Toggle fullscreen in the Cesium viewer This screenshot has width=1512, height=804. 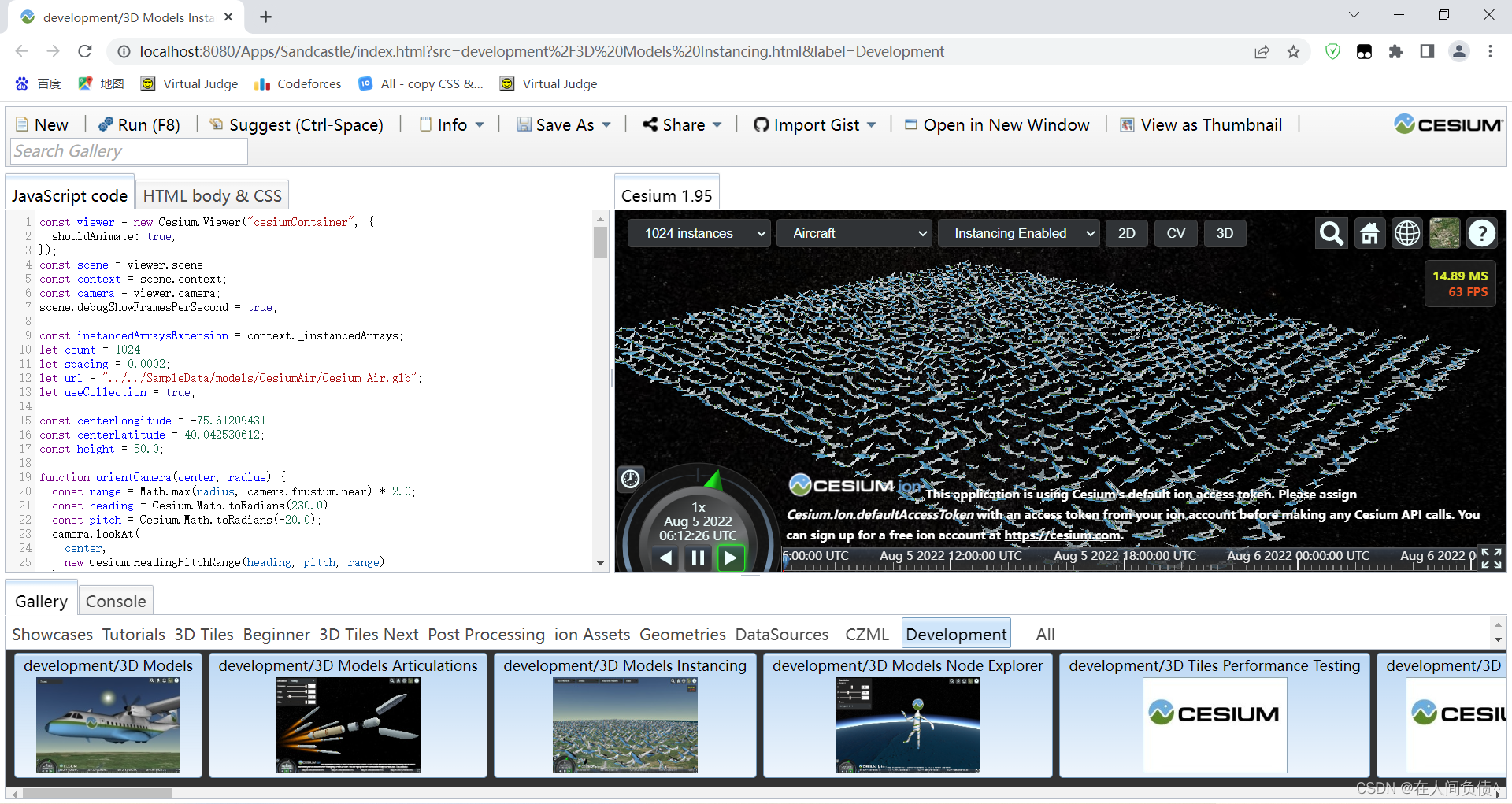(1491, 558)
